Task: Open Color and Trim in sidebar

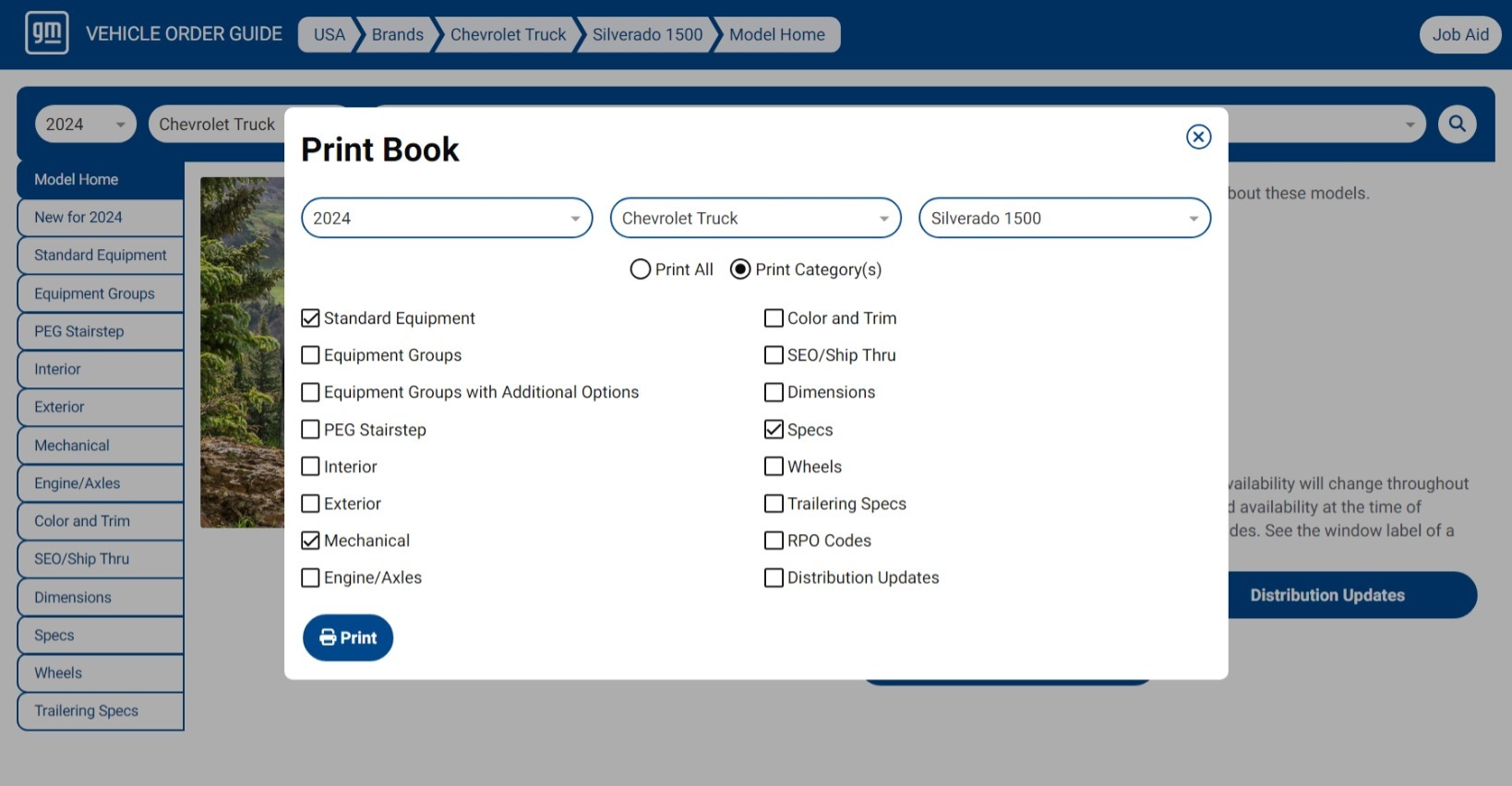Action: [x=101, y=521]
